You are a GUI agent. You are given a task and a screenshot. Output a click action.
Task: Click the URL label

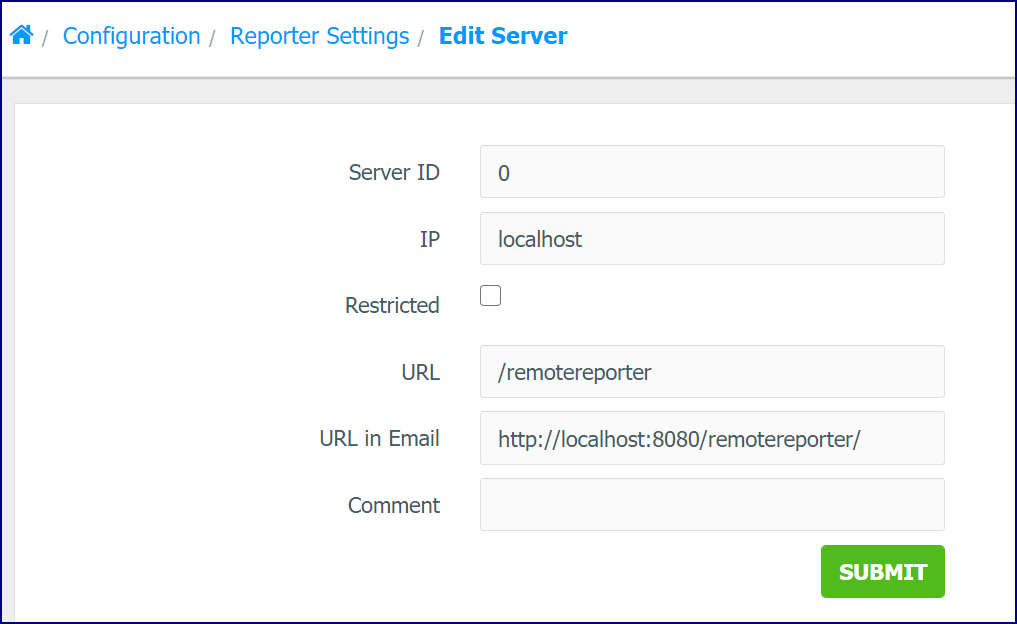point(420,372)
